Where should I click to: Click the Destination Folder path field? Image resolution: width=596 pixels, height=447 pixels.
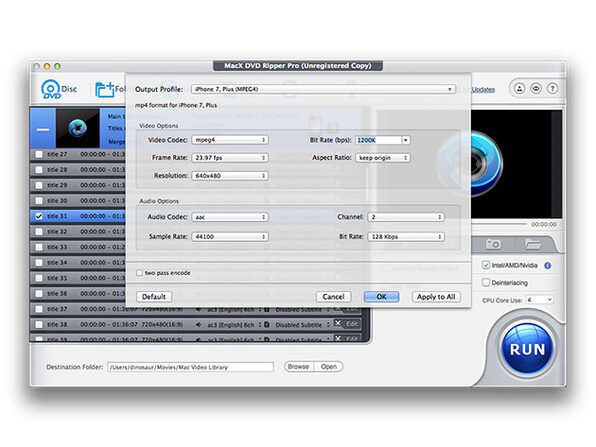pos(190,367)
